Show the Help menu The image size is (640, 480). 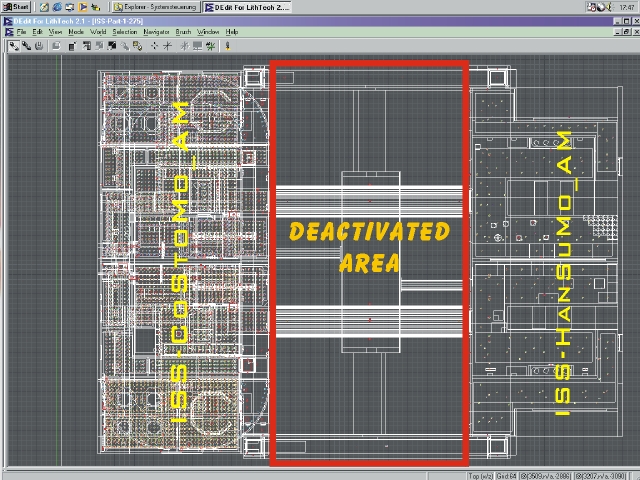click(x=232, y=32)
